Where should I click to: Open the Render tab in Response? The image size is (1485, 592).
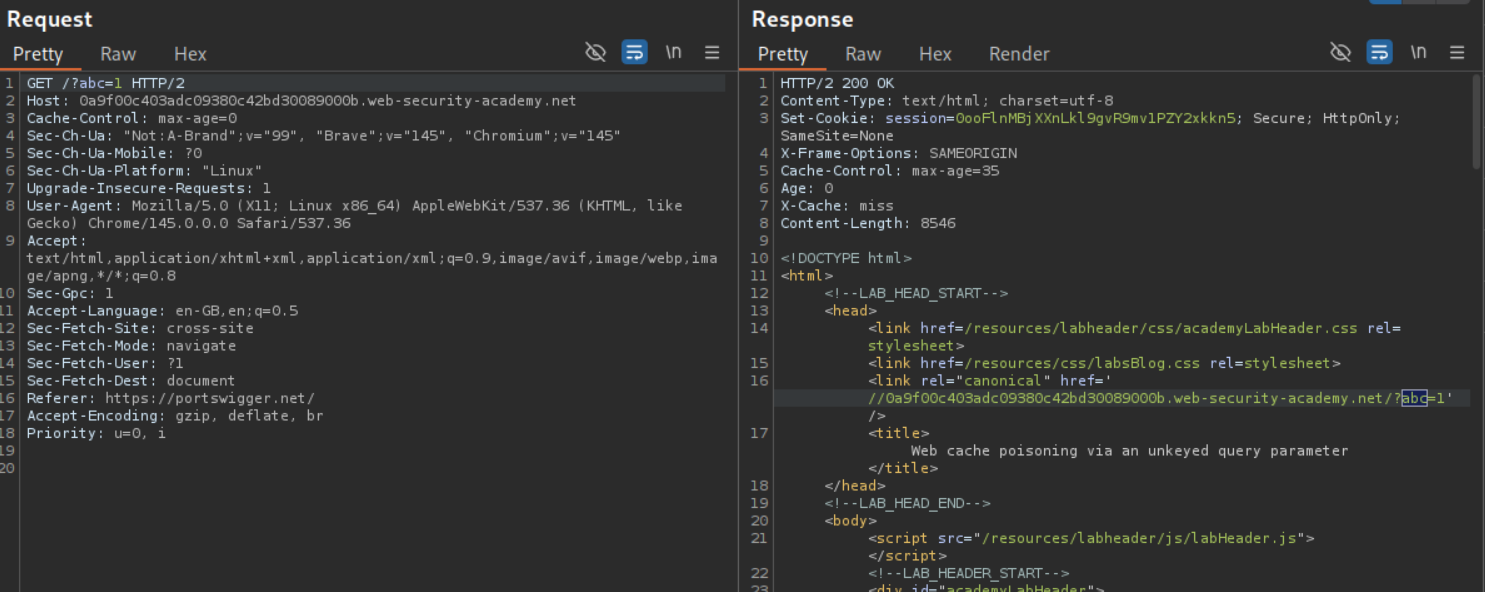pyautogui.click(x=1019, y=54)
